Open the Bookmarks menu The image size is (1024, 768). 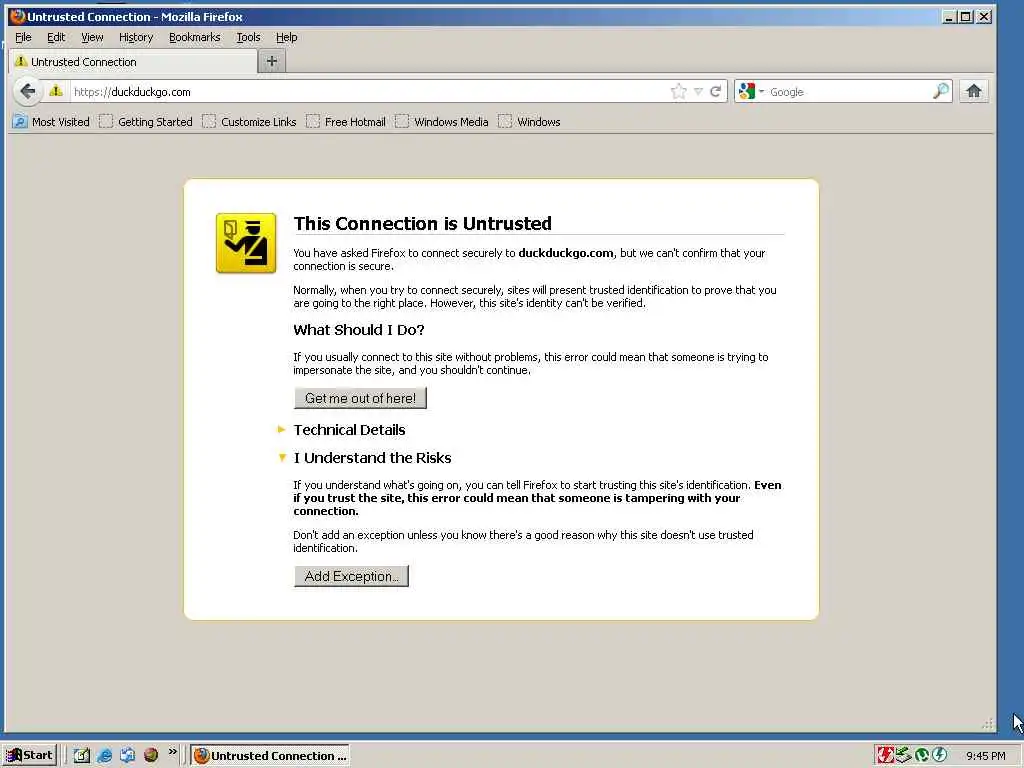coord(195,37)
